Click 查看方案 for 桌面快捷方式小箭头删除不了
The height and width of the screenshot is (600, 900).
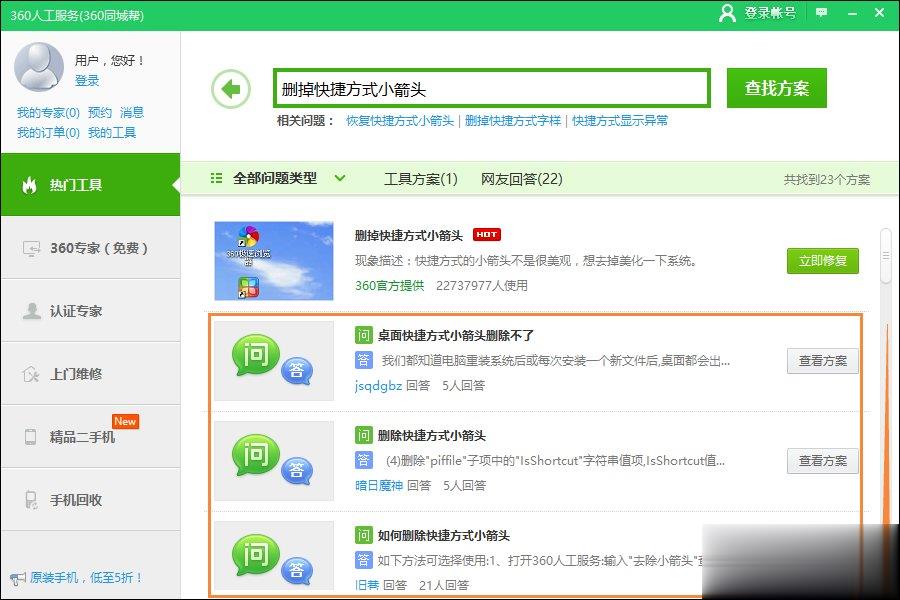coord(823,361)
